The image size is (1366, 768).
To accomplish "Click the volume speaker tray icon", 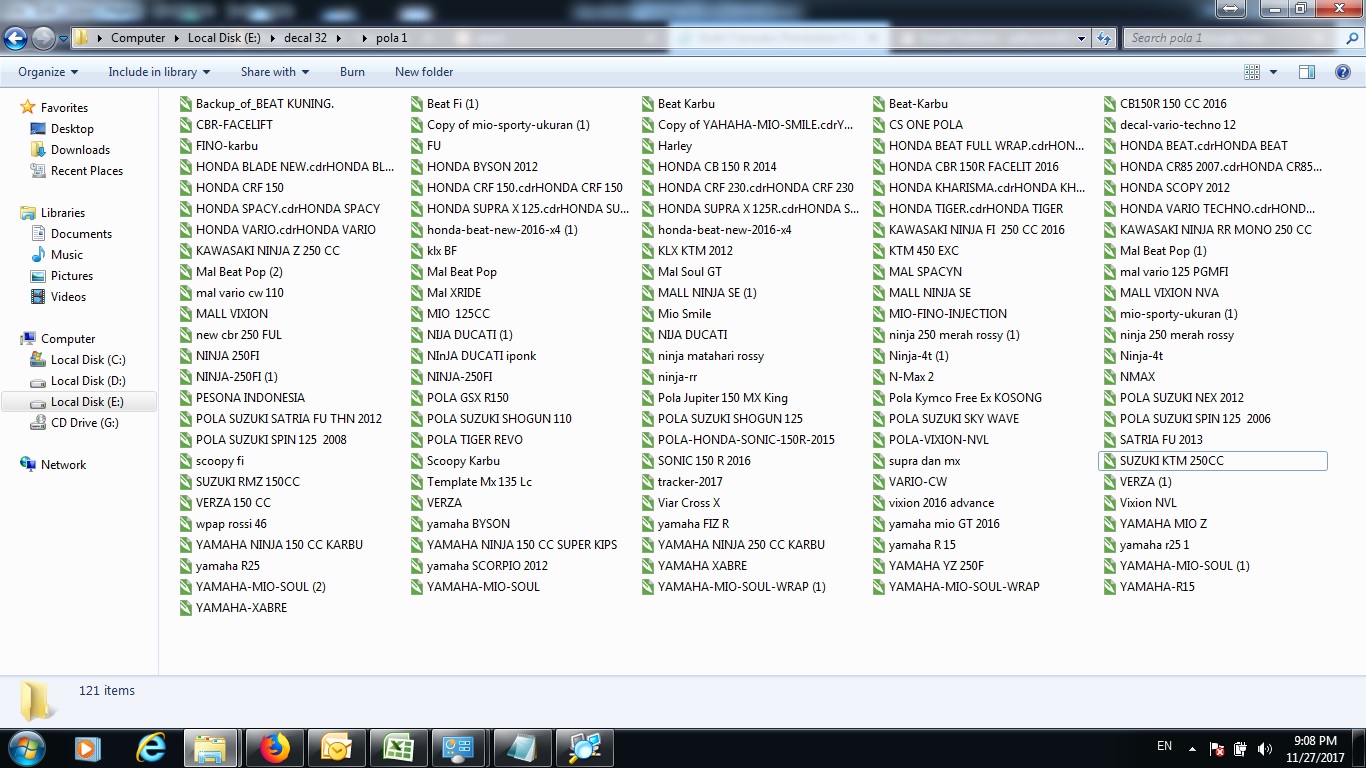I will click(1265, 748).
